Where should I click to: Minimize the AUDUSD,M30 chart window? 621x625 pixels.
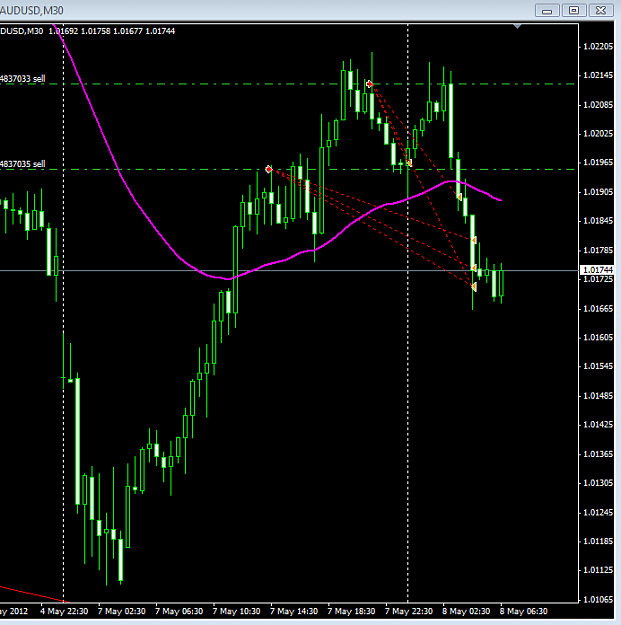tap(547, 10)
